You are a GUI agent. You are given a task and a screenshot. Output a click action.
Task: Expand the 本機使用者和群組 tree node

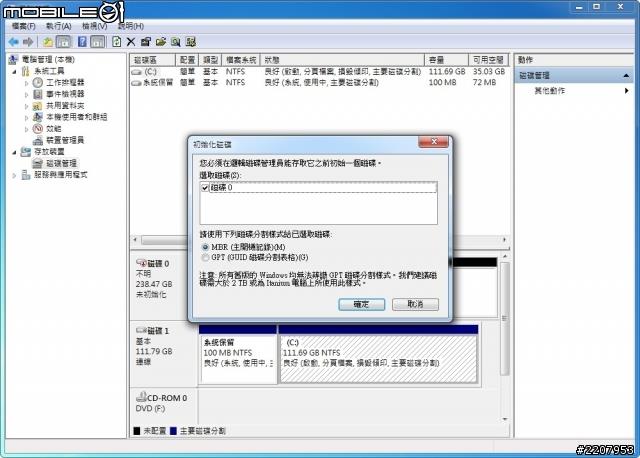click(x=27, y=118)
